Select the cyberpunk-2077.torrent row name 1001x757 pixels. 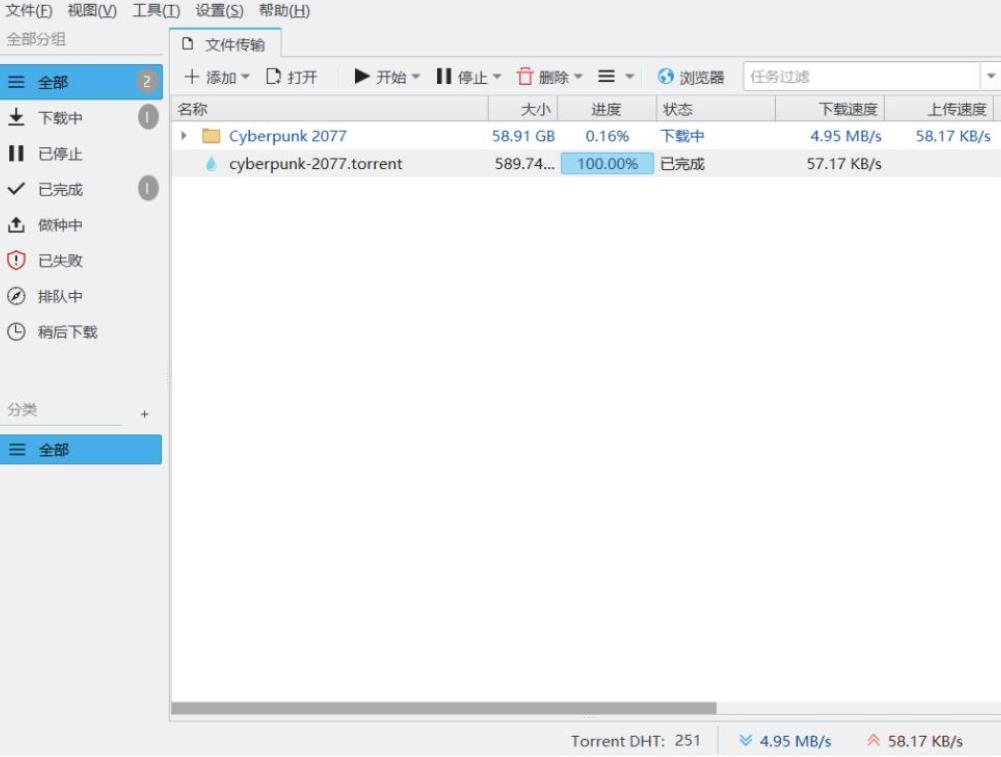(x=315, y=164)
